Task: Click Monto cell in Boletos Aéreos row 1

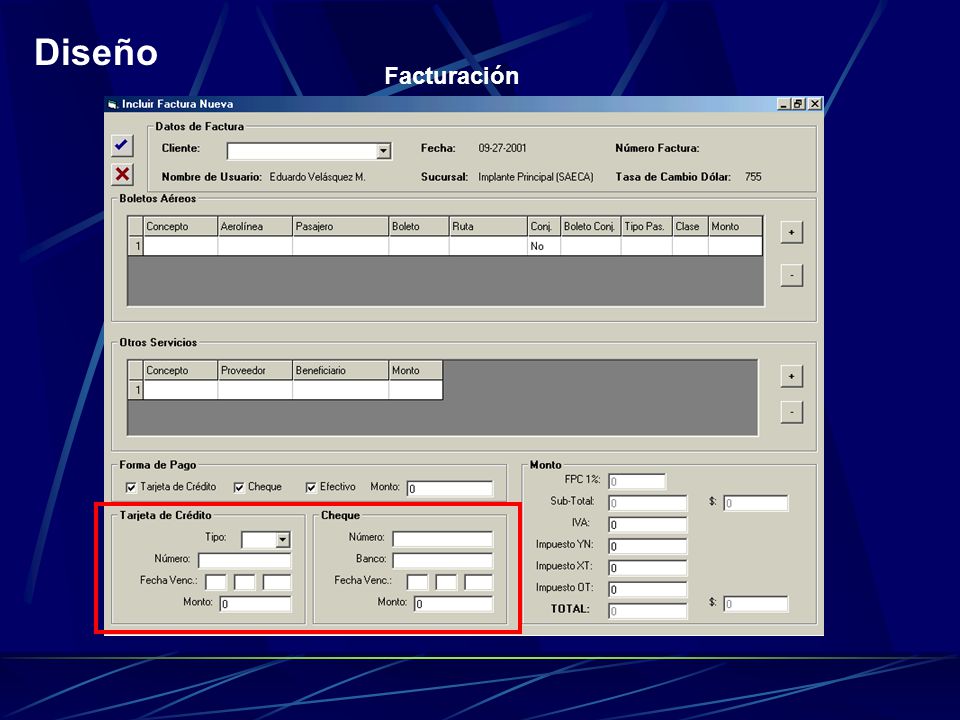Action: click(735, 246)
